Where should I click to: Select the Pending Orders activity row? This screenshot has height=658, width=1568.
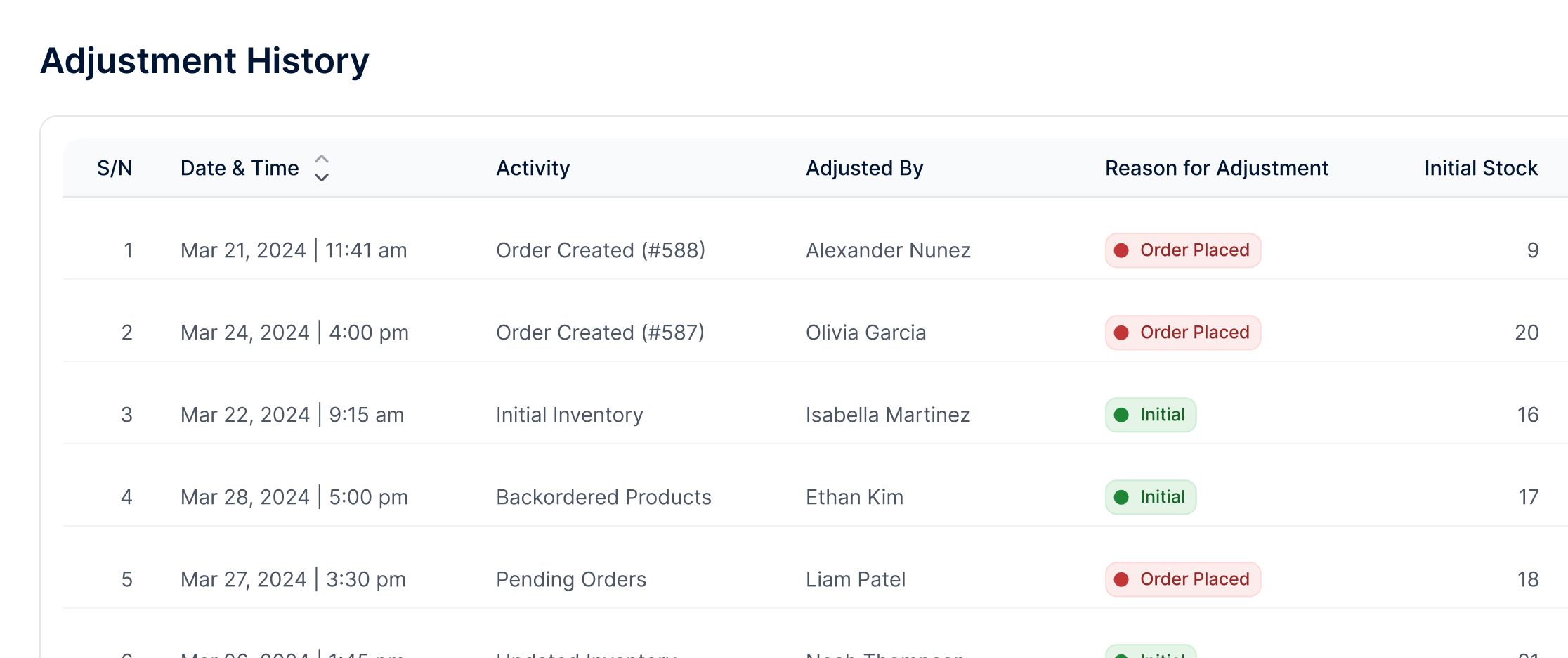coord(570,579)
